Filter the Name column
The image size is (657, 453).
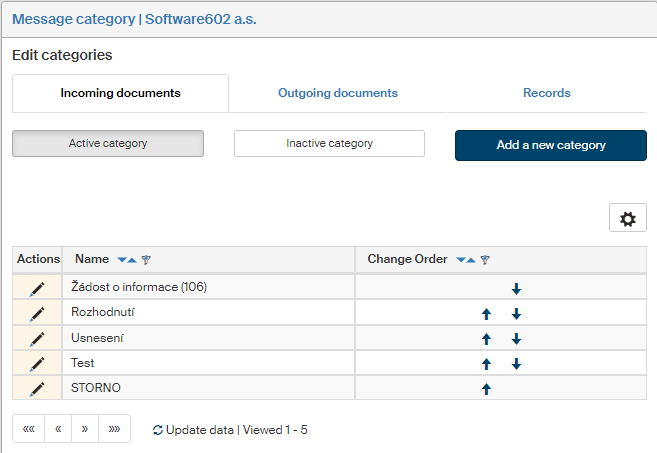(x=146, y=260)
